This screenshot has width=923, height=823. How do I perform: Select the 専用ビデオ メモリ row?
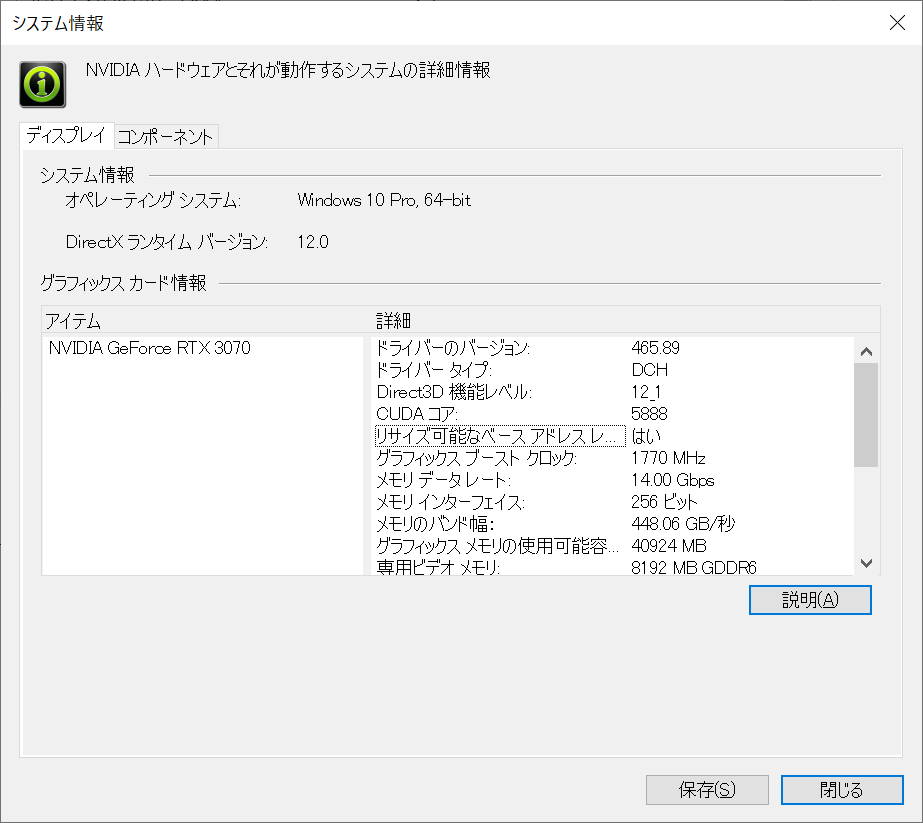click(614, 567)
